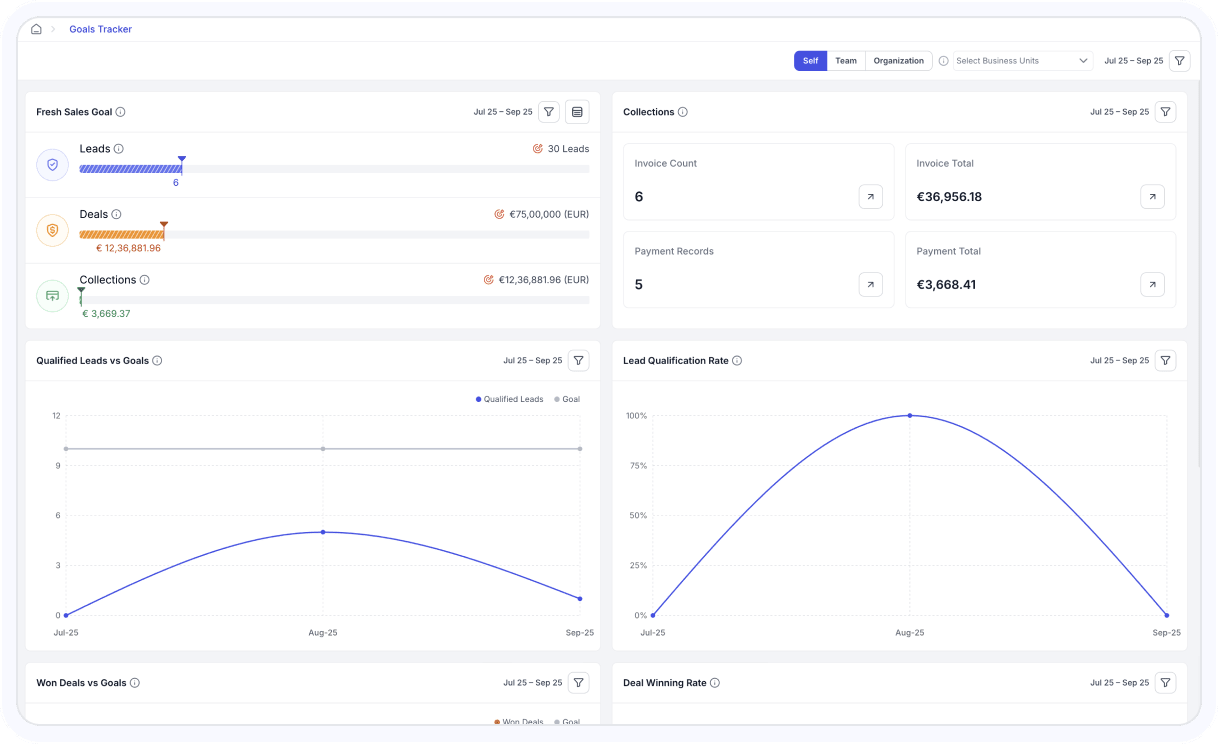Click filter icon on Lead Qualification Rate
1218x744 pixels.
point(1165,360)
